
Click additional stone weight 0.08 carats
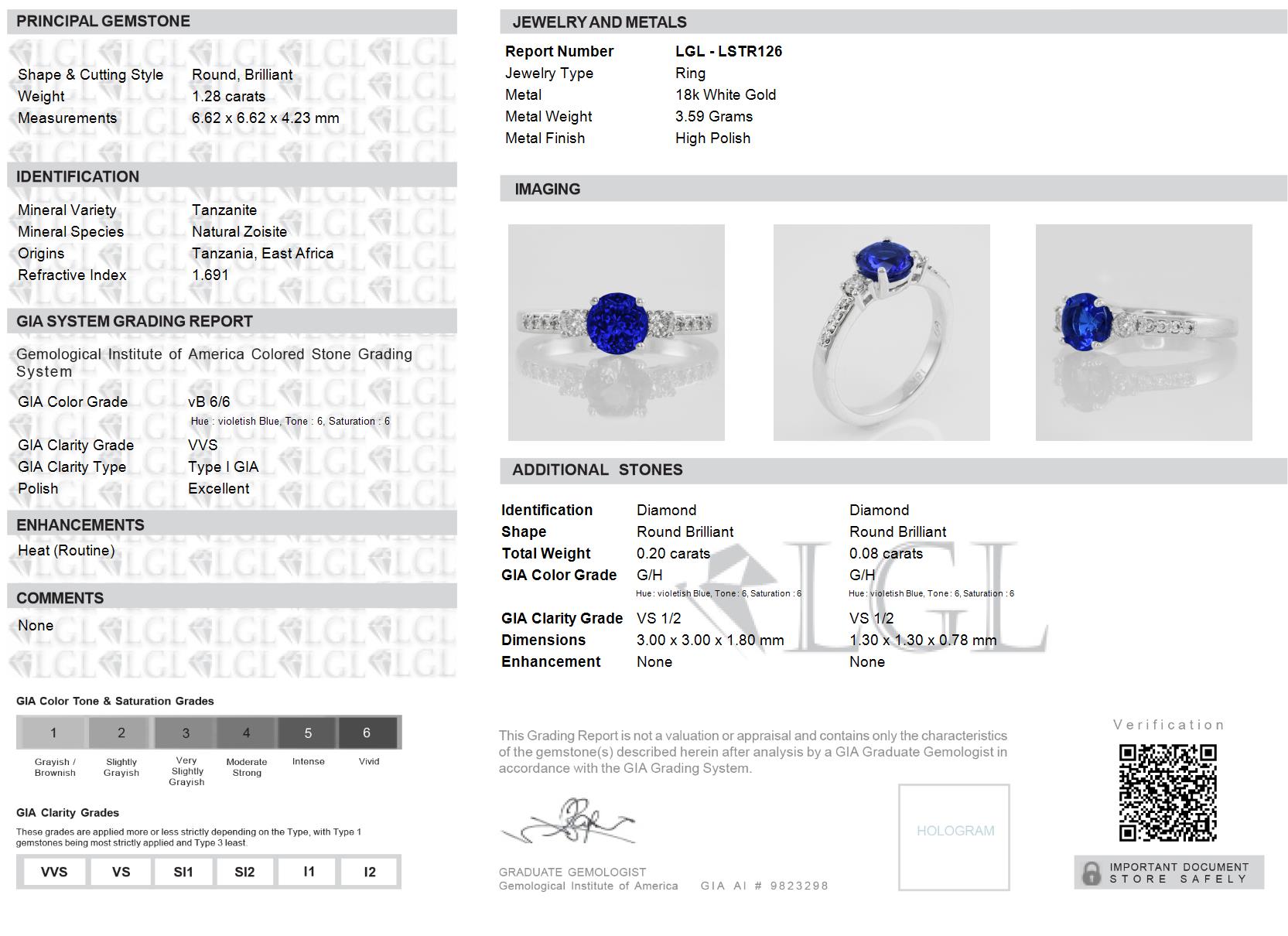[x=886, y=553]
